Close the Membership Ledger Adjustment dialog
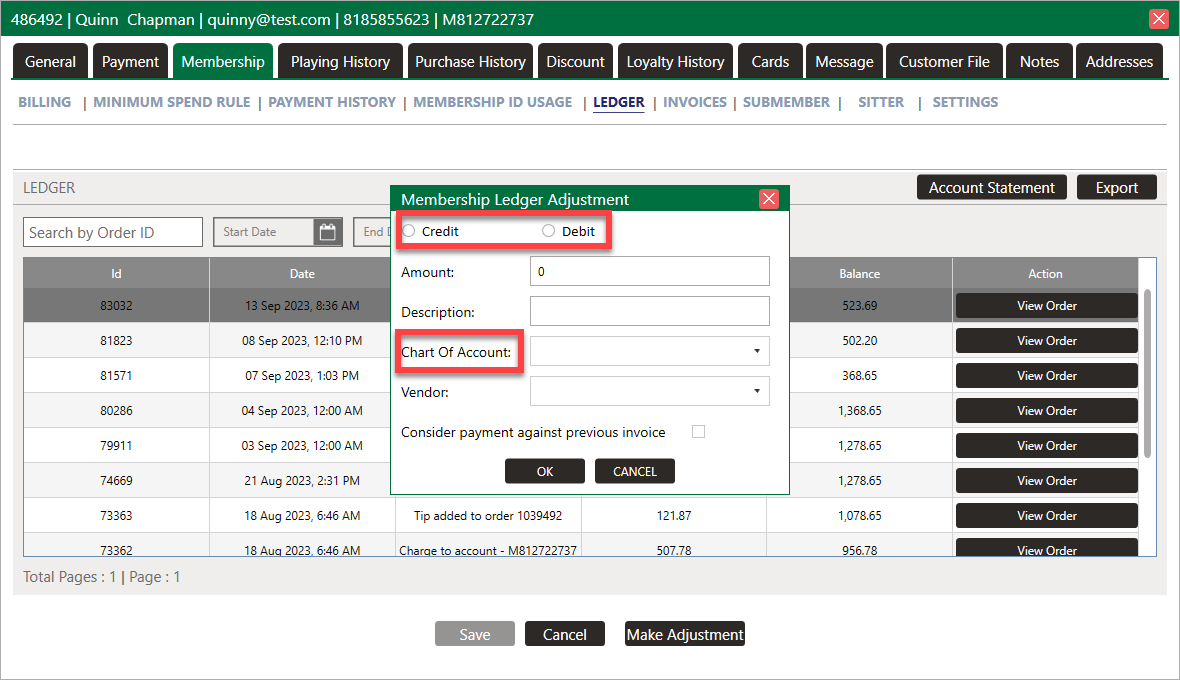Viewport: 1180px width, 680px height. 768,199
